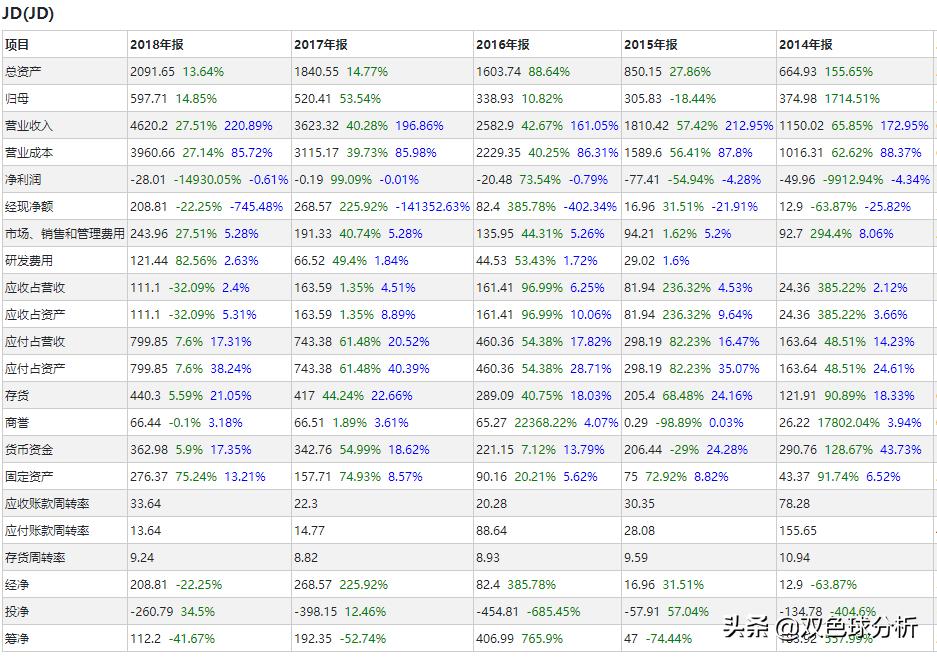This screenshot has width=937, height=658.
Task: Click the 头条 @双色球分析 watermark
Action: tap(820, 627)
